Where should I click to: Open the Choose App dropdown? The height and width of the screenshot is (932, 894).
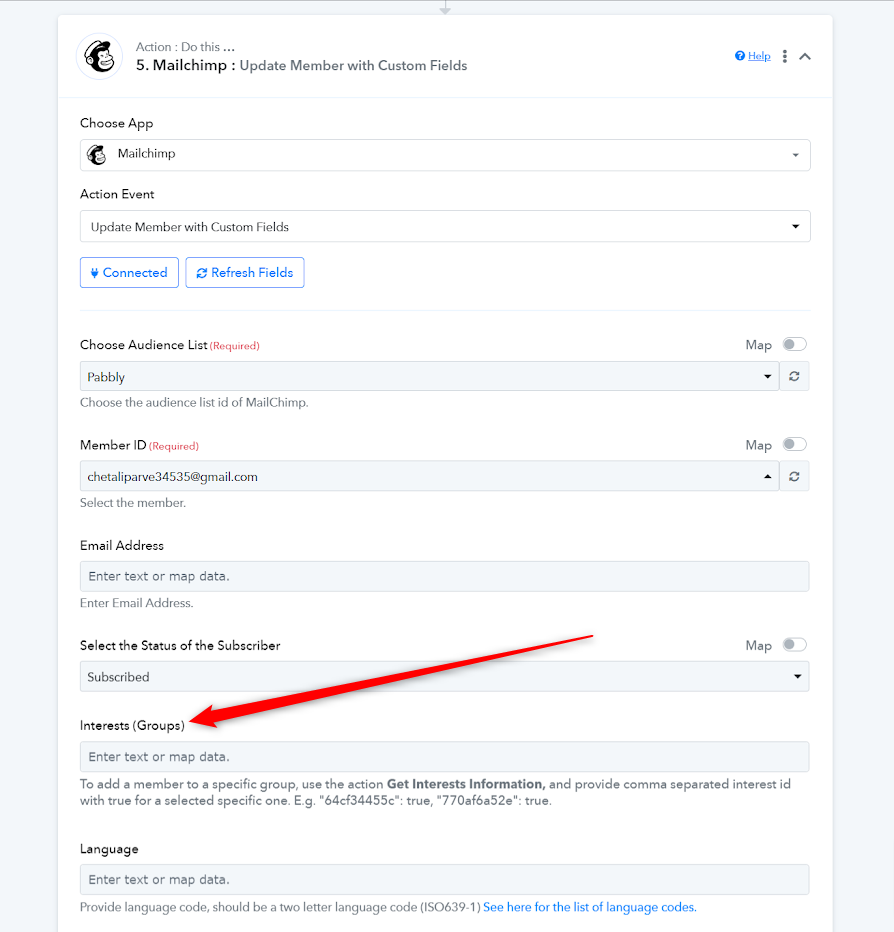[445, 155]
